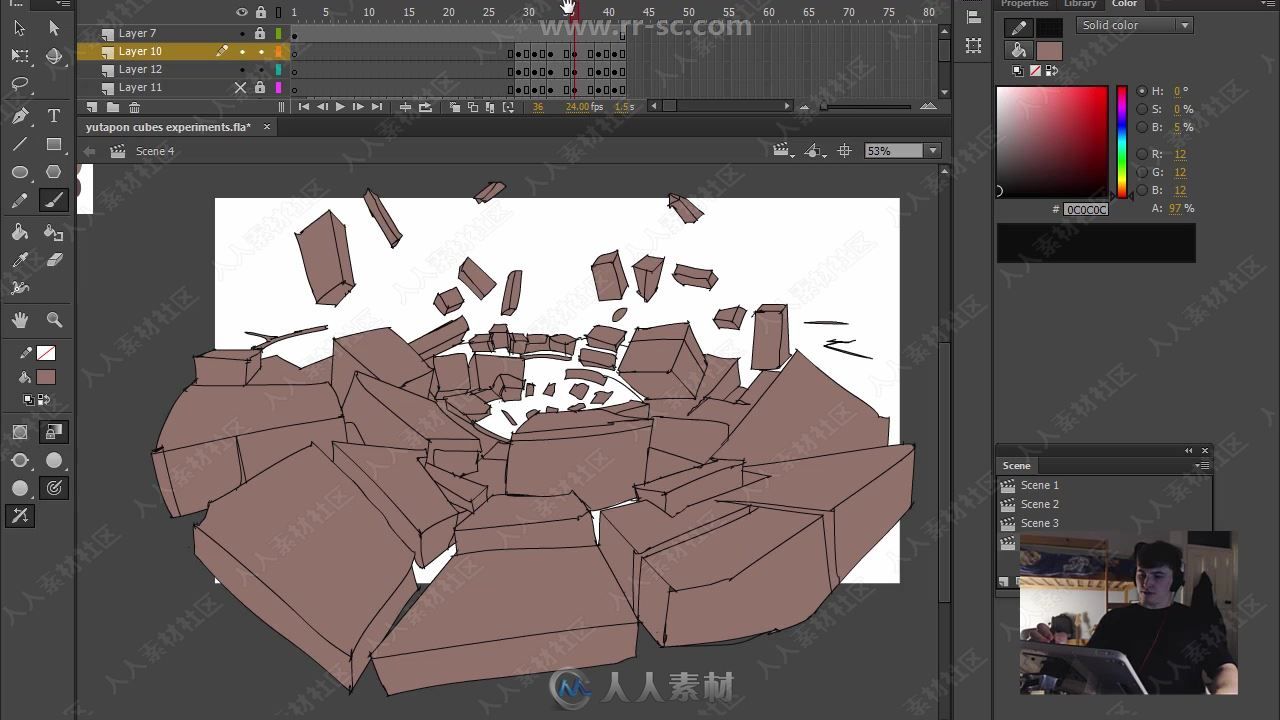Unlock Layer 11 lock icon
This screenshot has width=1280, height=720.
point(260,87)
